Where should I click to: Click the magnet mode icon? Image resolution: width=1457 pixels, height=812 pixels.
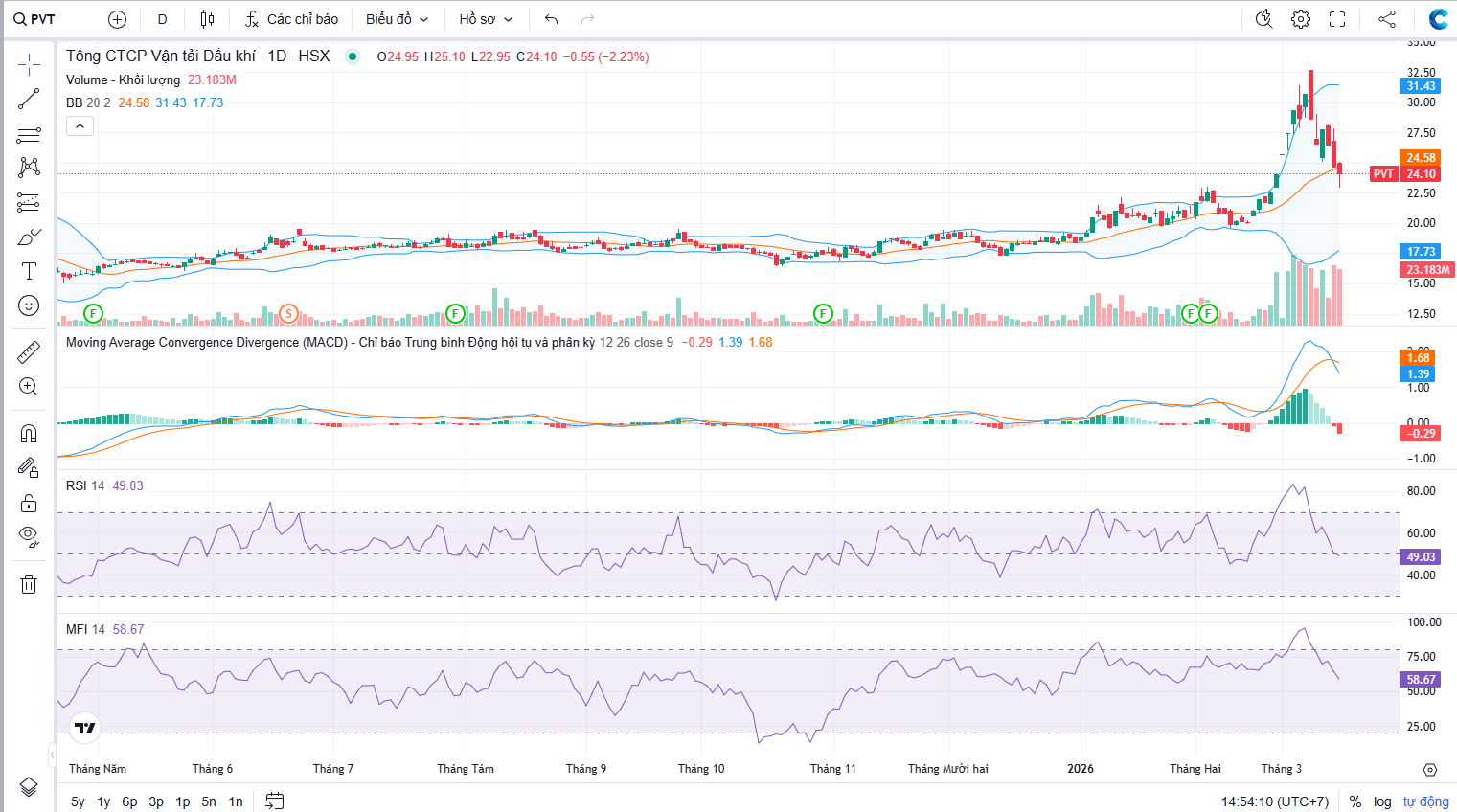click(29, 434)
